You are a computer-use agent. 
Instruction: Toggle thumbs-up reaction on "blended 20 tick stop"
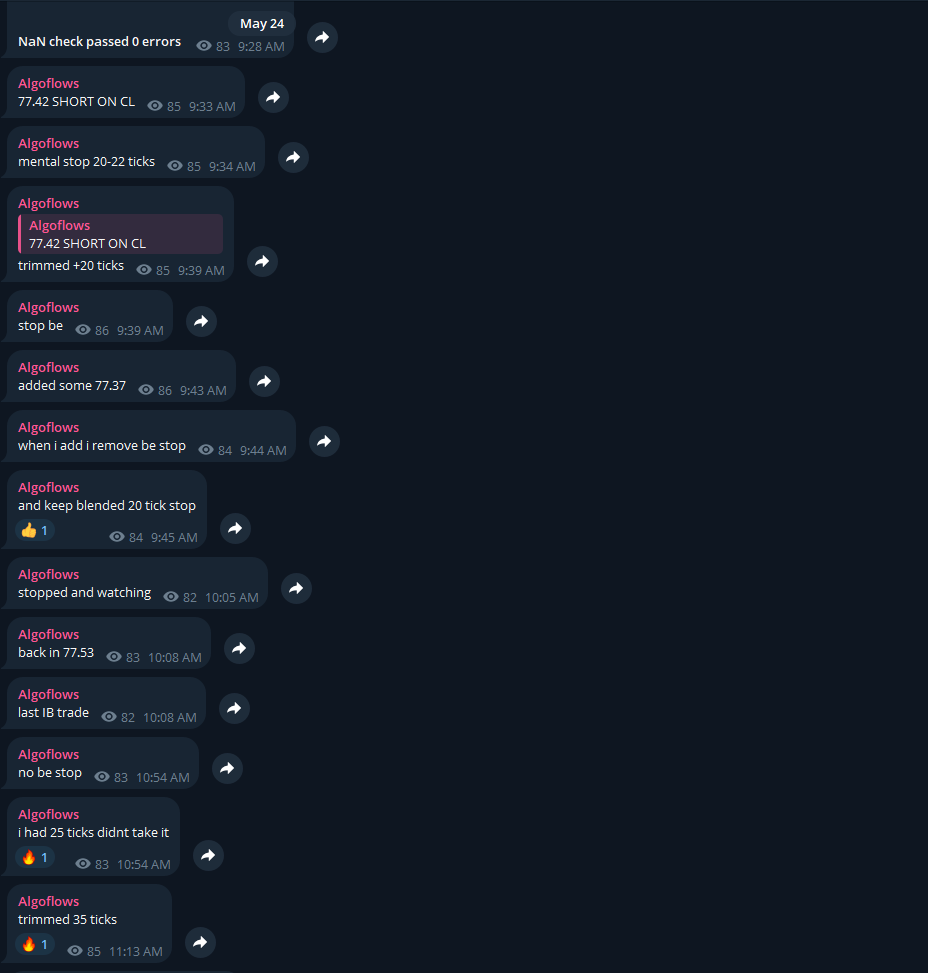click(35, 531)
